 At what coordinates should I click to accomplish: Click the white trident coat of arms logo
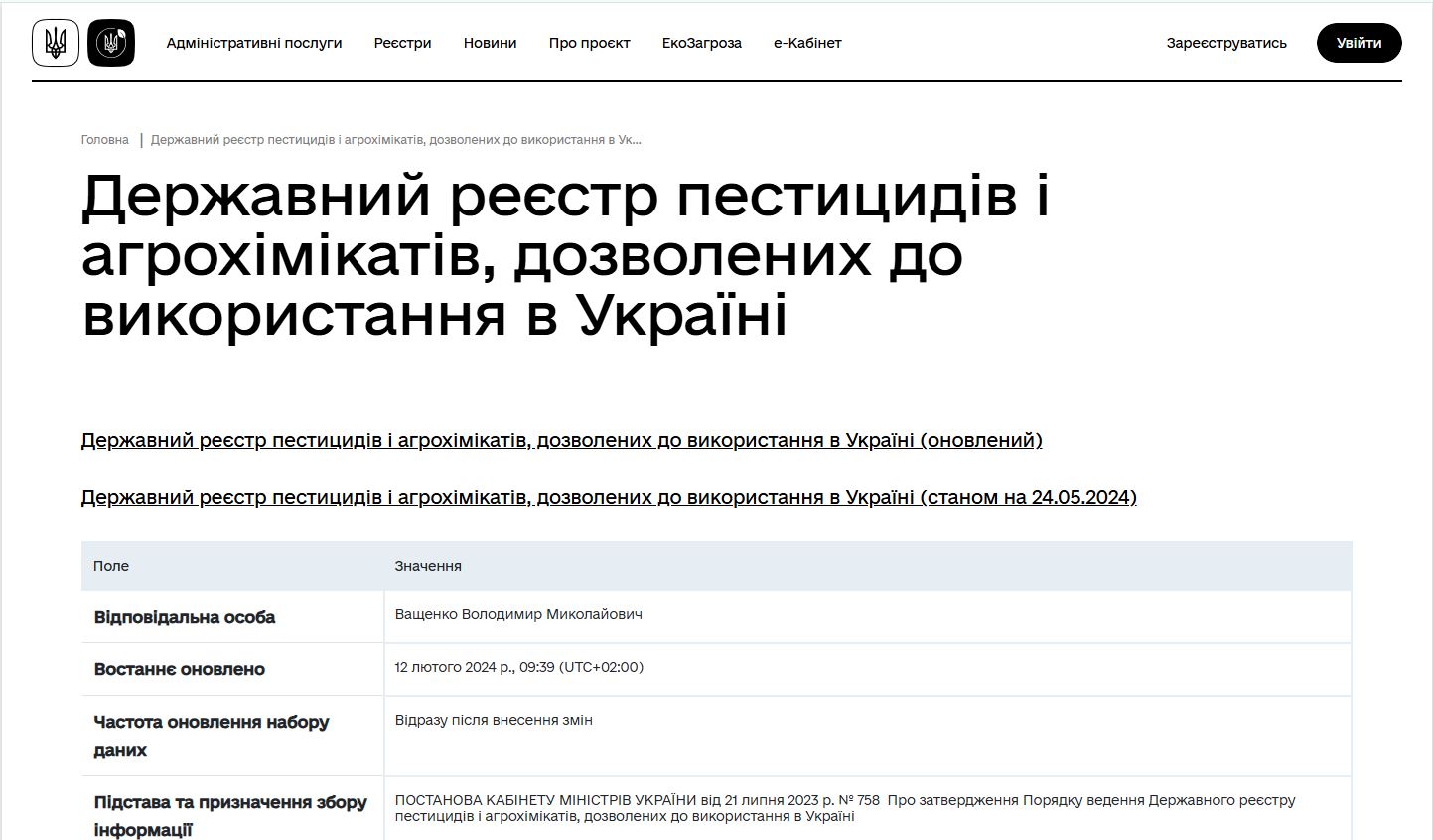pos(56,43)
